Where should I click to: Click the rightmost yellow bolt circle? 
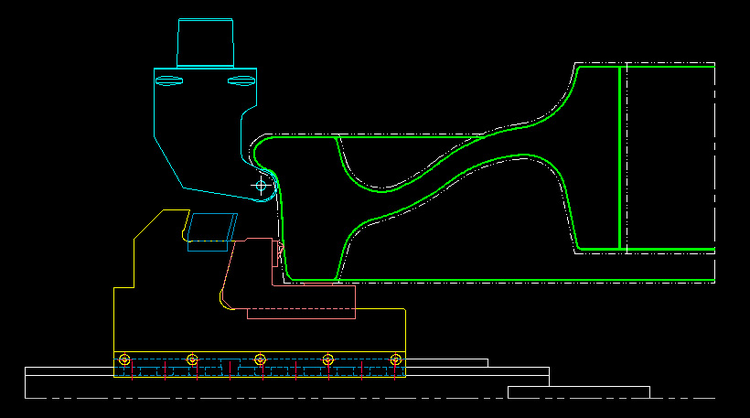[x=396, y=359]
